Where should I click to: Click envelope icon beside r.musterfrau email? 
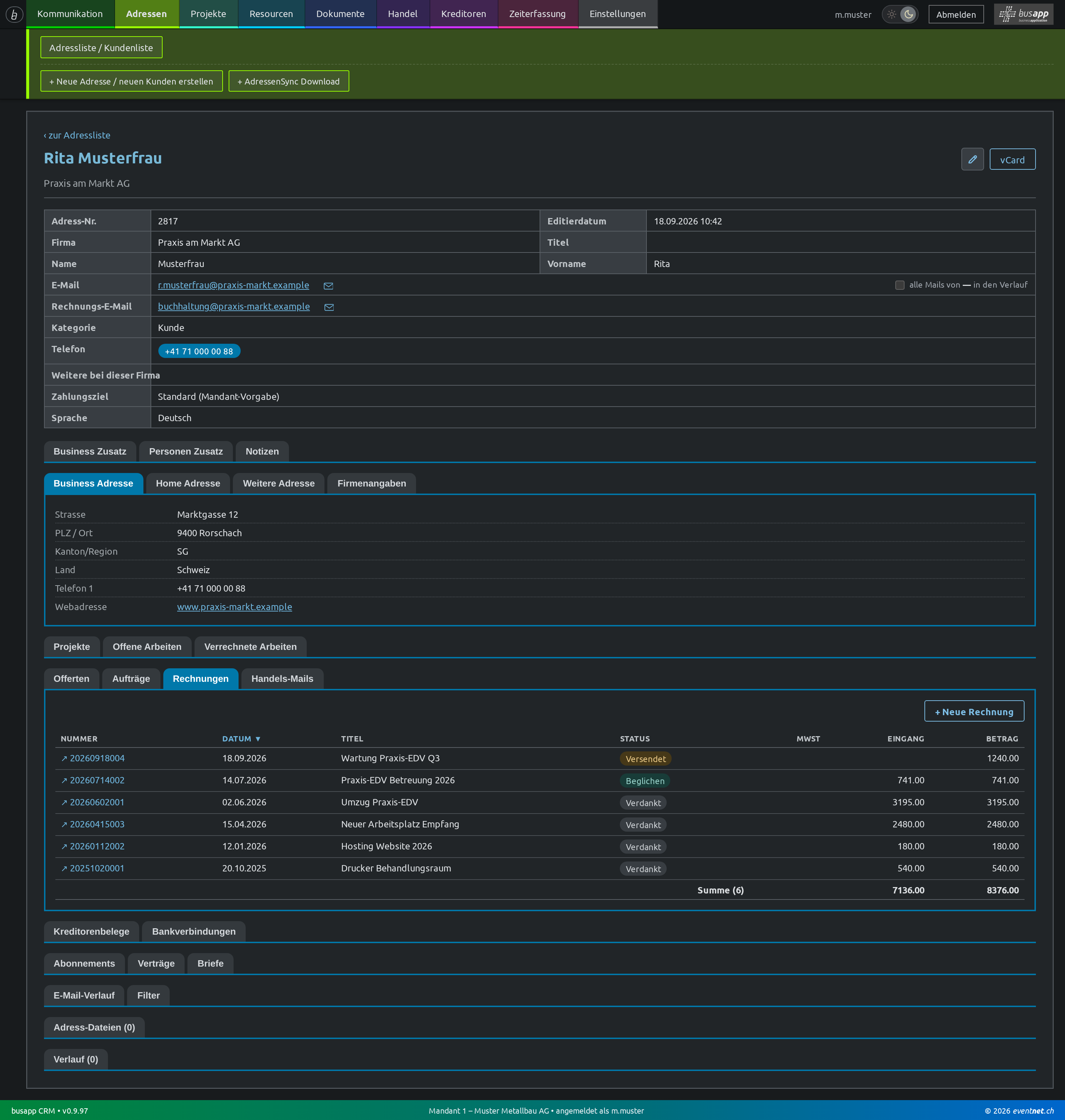point(328,286)
